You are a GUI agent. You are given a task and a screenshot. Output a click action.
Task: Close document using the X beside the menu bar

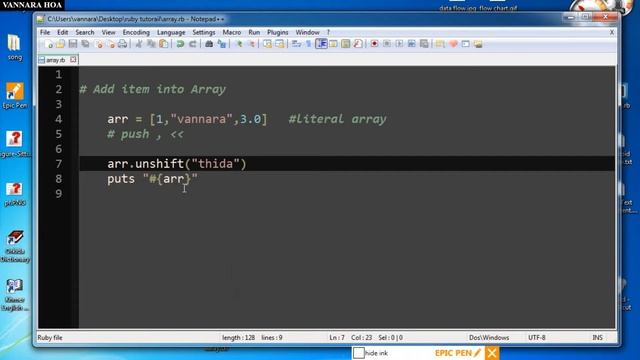pyautogui.click(x=612, y=32)
